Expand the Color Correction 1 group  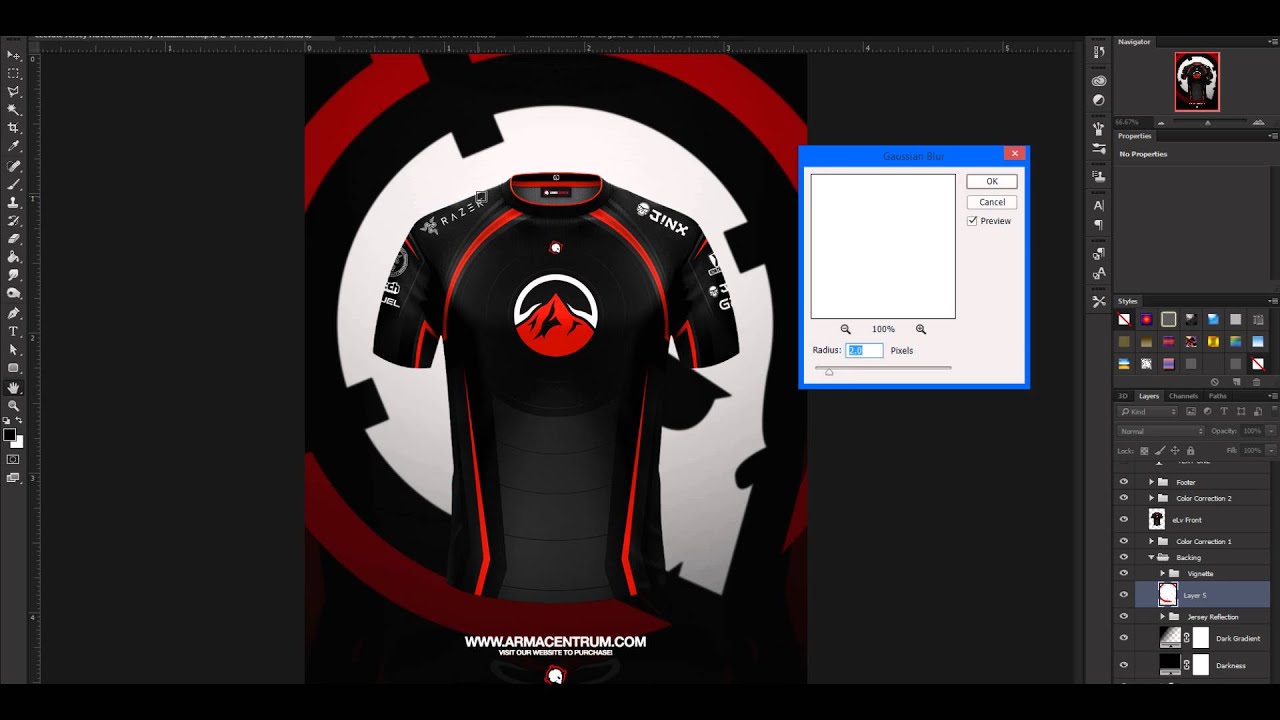pyautogui.click(x=1151, y=541)
